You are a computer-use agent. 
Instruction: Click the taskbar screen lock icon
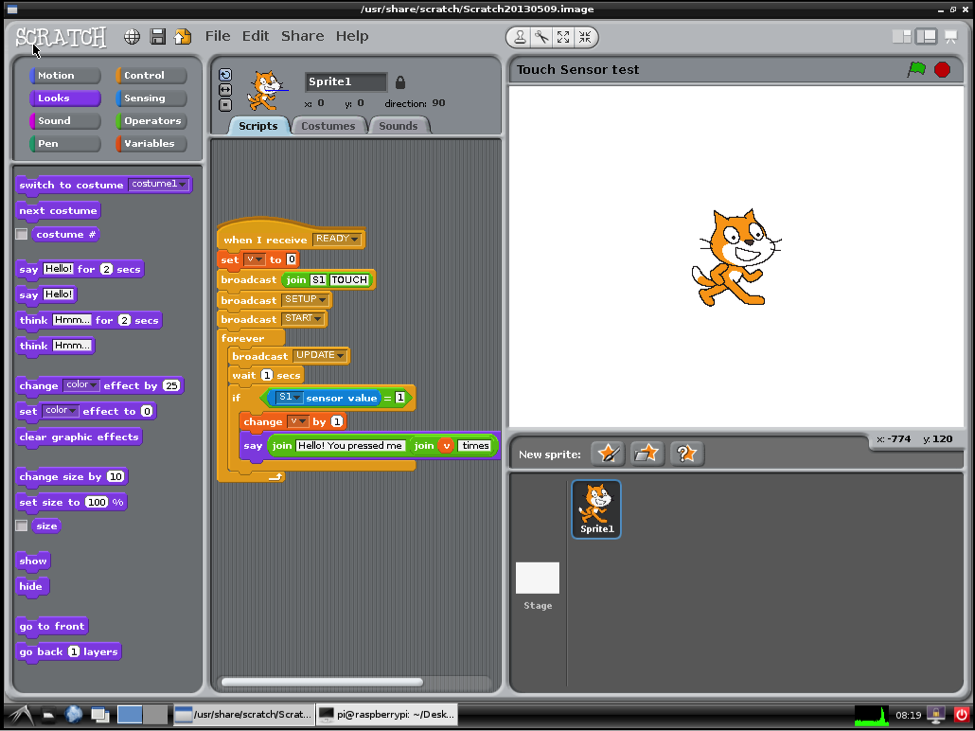936,715
